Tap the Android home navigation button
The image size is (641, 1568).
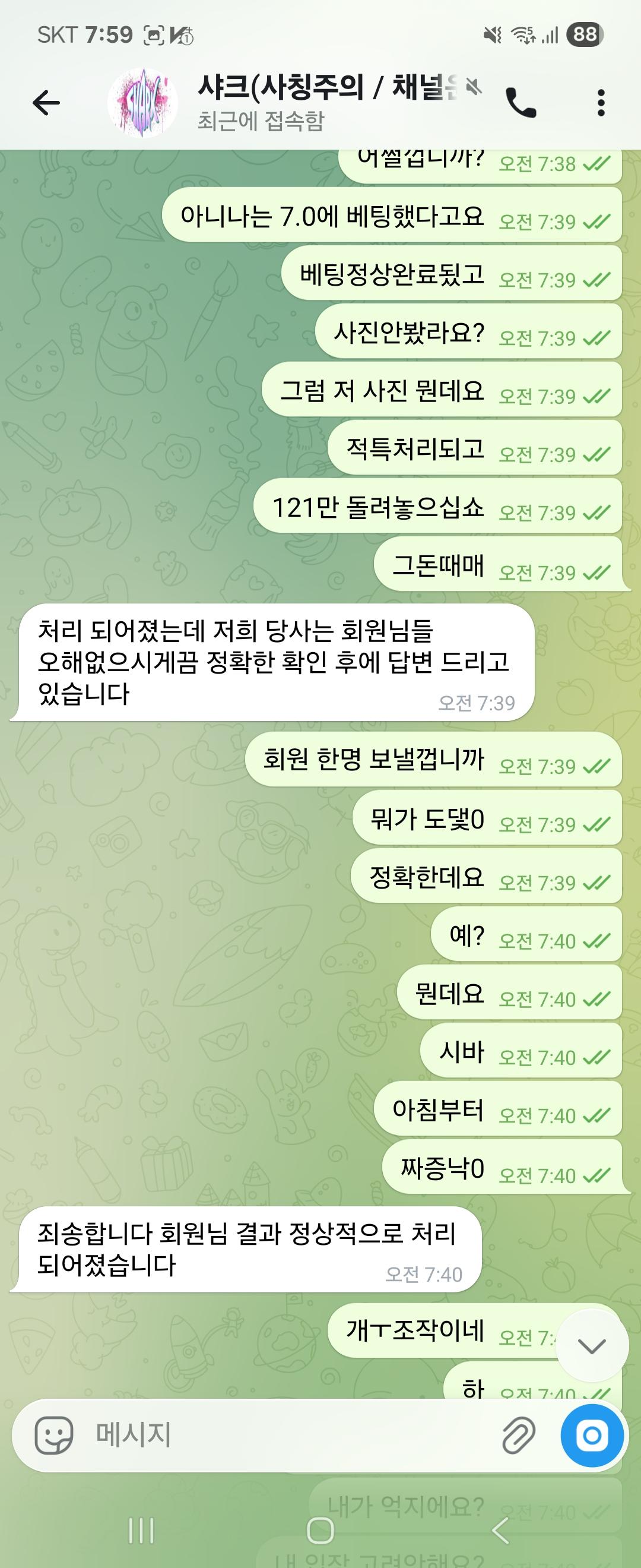click(320, 1529)
